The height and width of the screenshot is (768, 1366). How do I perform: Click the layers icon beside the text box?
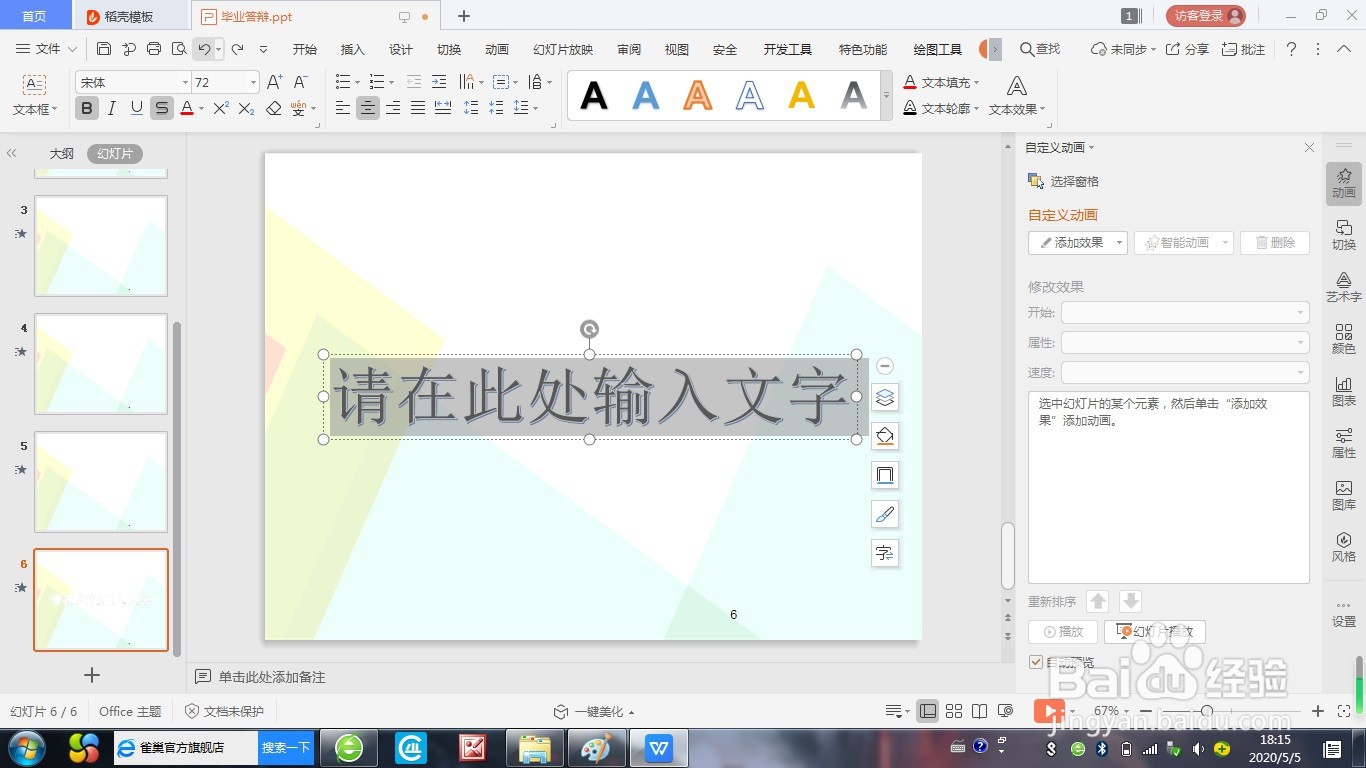pyautogui.click(x=884, y=397)
